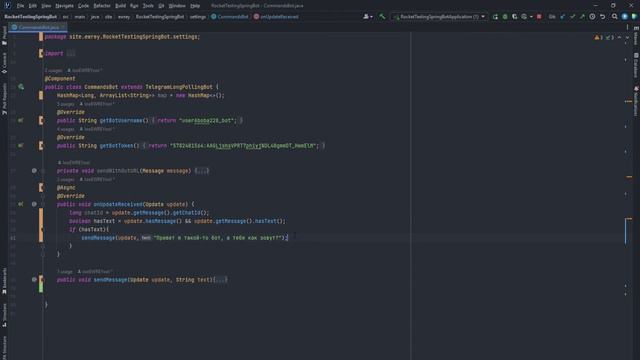Viewport: 640px width, 360px height.
Task: Click the red stop button
Action: coord(539,17)
